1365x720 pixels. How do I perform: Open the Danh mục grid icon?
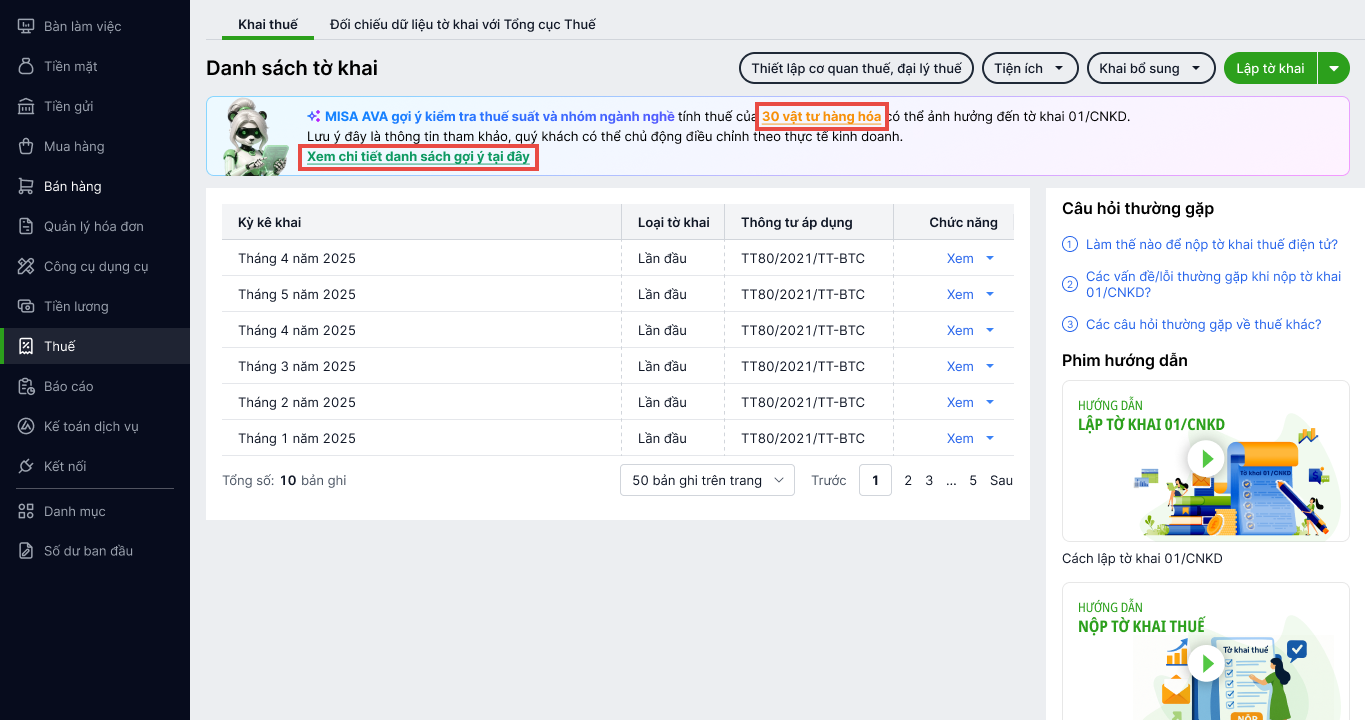pyautogui.click(x=26, y=511)
